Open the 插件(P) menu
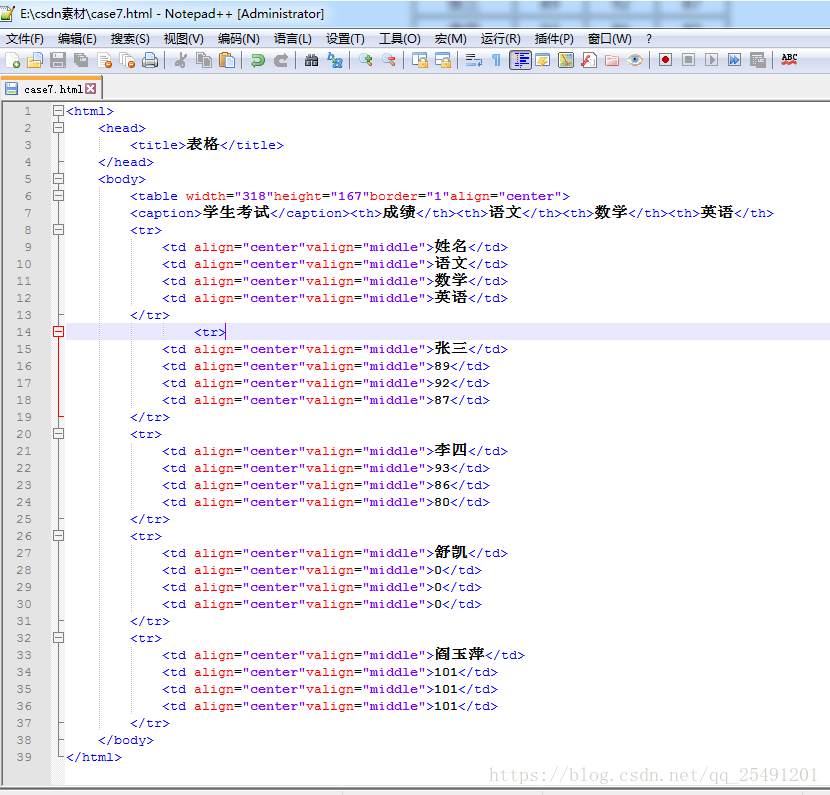 [x=554, y=39]
